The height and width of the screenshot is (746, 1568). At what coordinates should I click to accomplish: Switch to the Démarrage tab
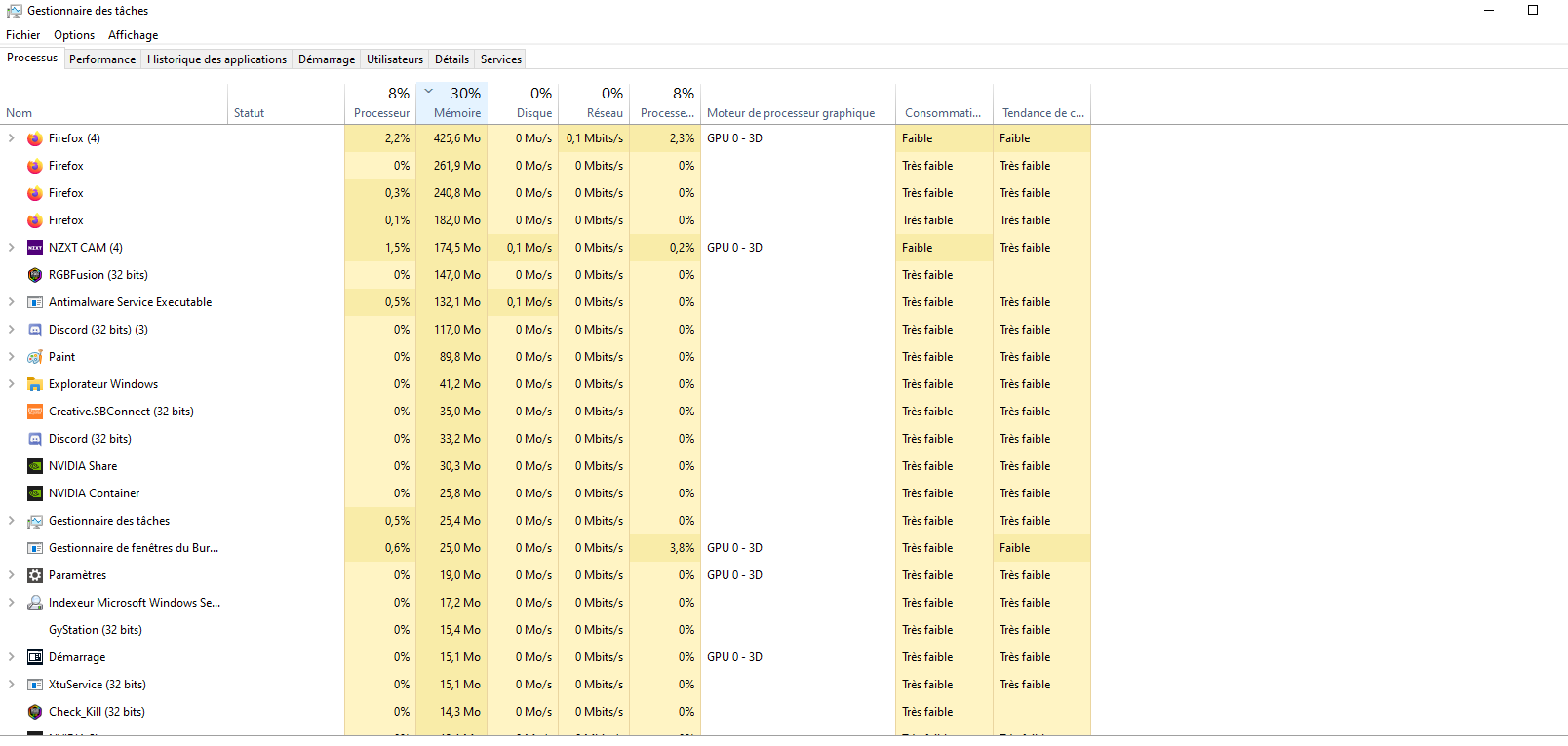327,59
